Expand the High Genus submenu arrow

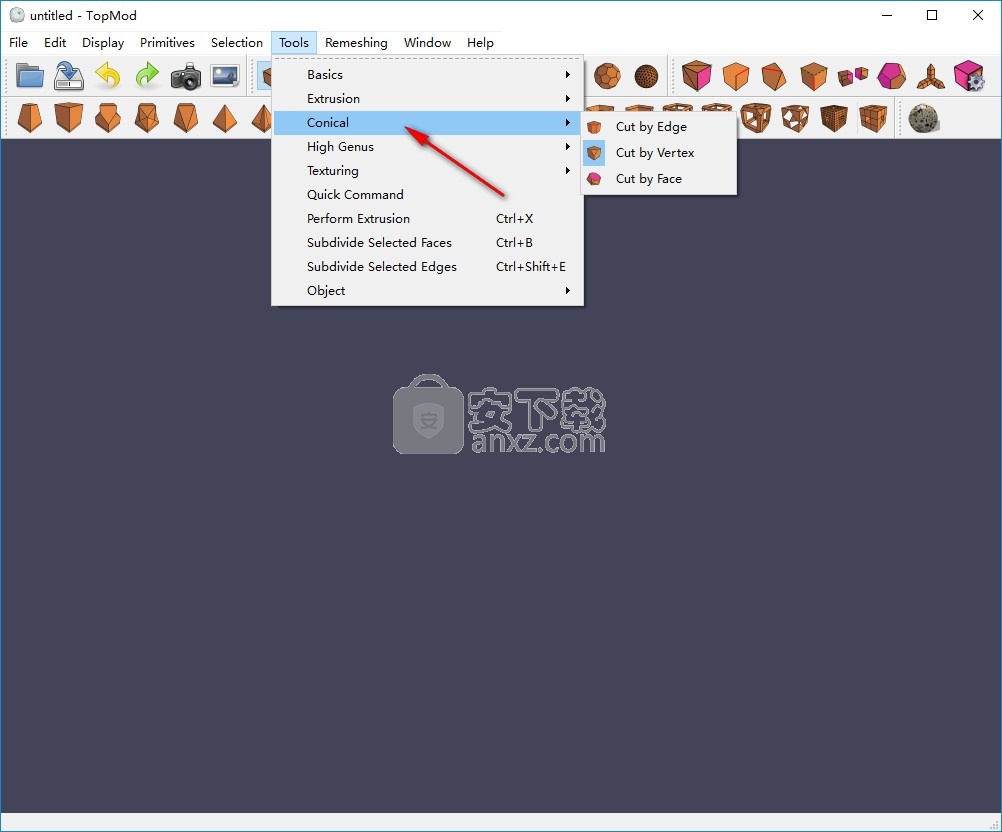click(567, 146)
